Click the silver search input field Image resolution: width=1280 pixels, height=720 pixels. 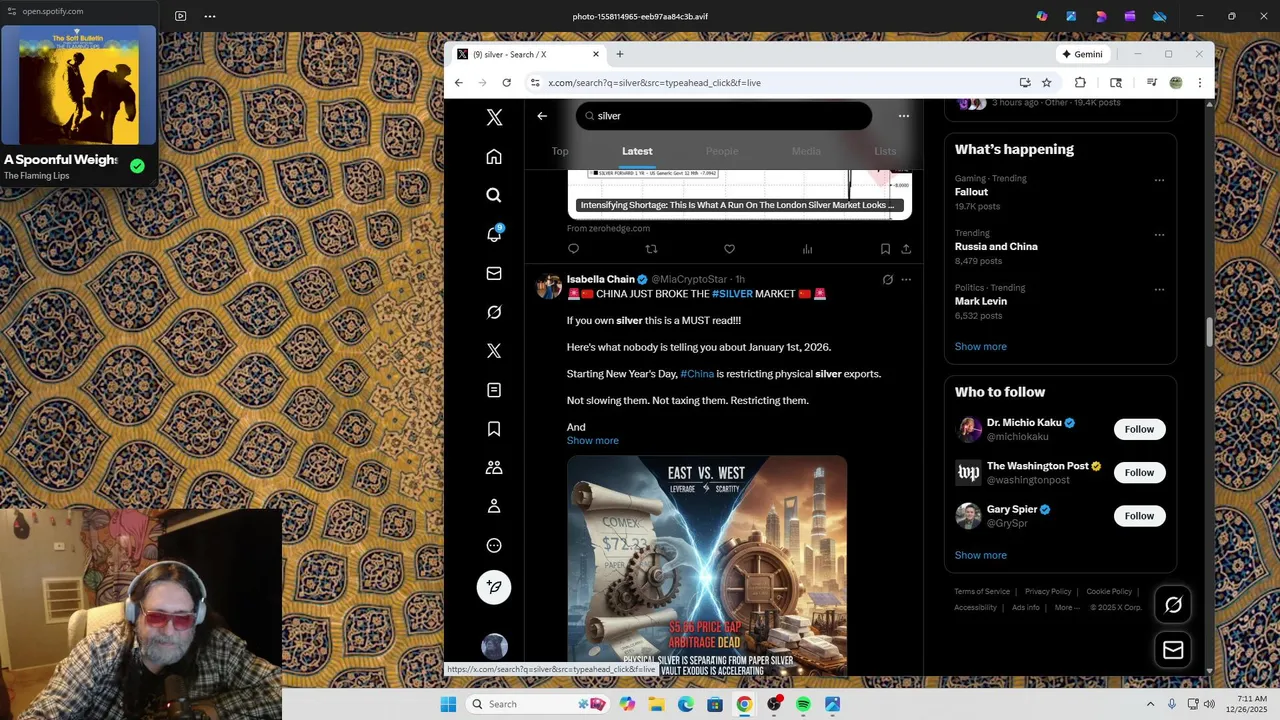point(724,116)
